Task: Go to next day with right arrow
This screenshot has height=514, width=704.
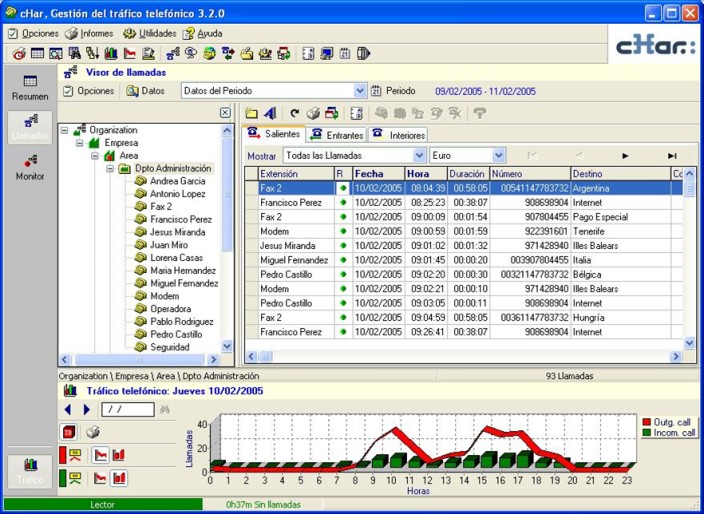Action: tap(87, 409)
